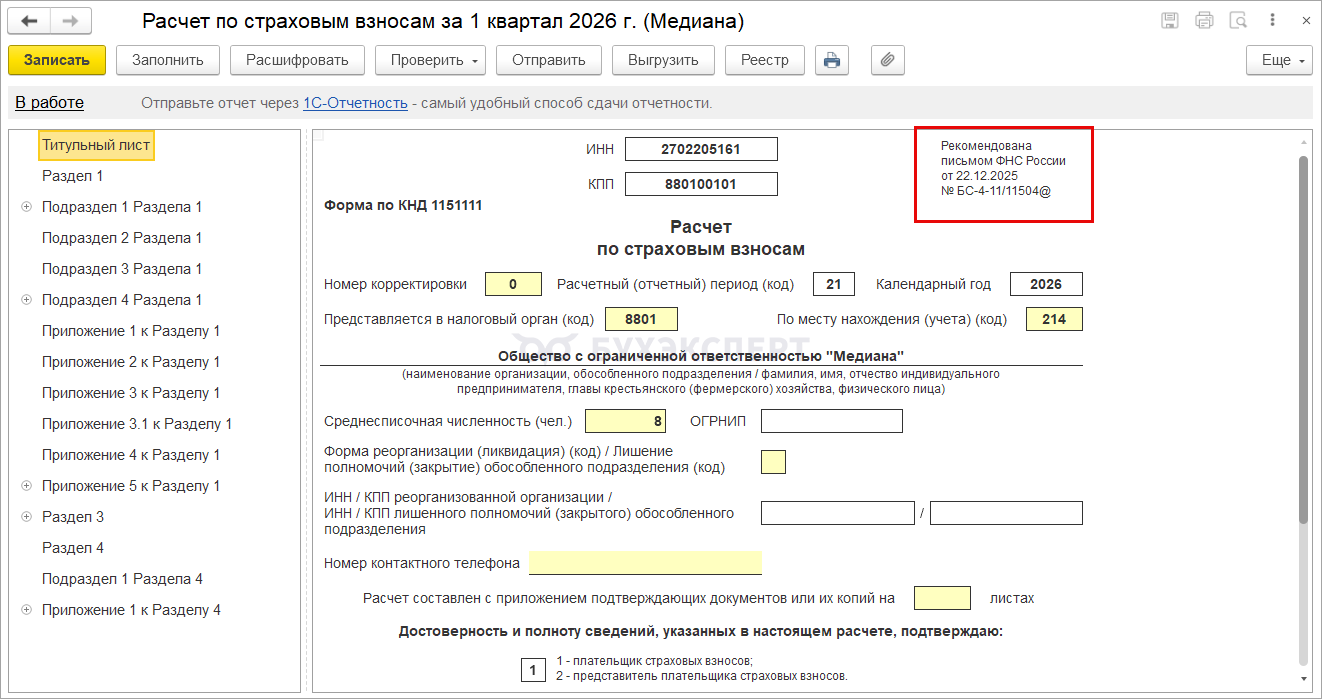Click the save diskette icon at top right
The height and width of the screenshot is (699, 1322).
[x=1169, y=20]
